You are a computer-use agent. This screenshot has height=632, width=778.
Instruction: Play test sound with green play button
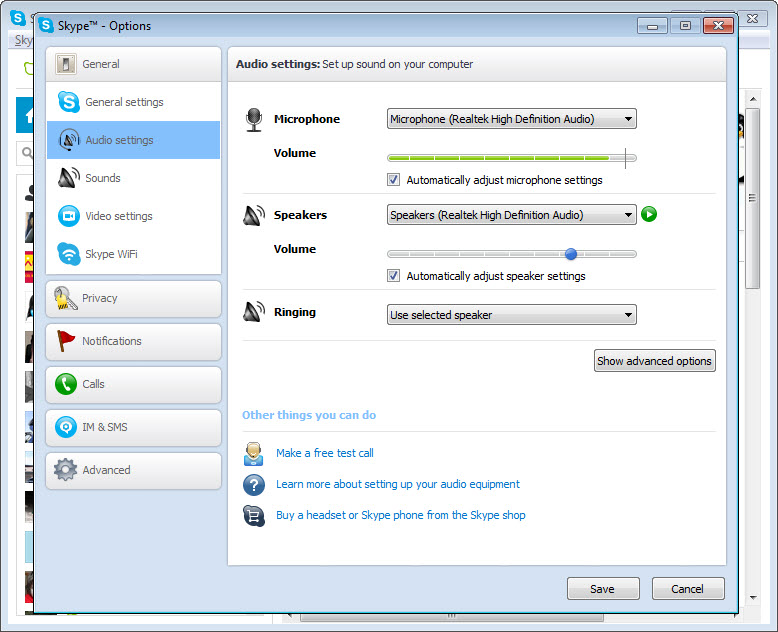click(648, 214)
